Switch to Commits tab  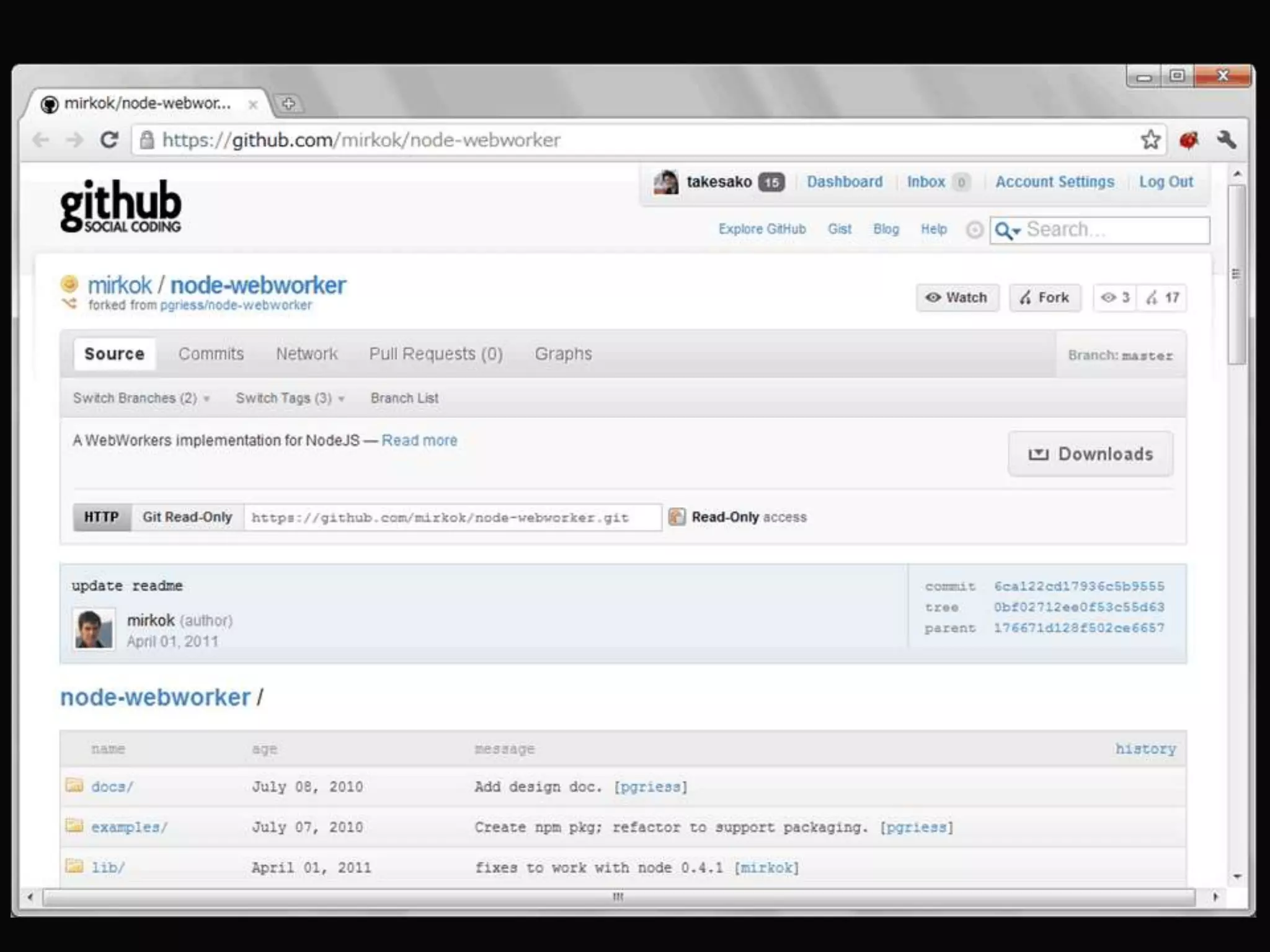point(211,354)
